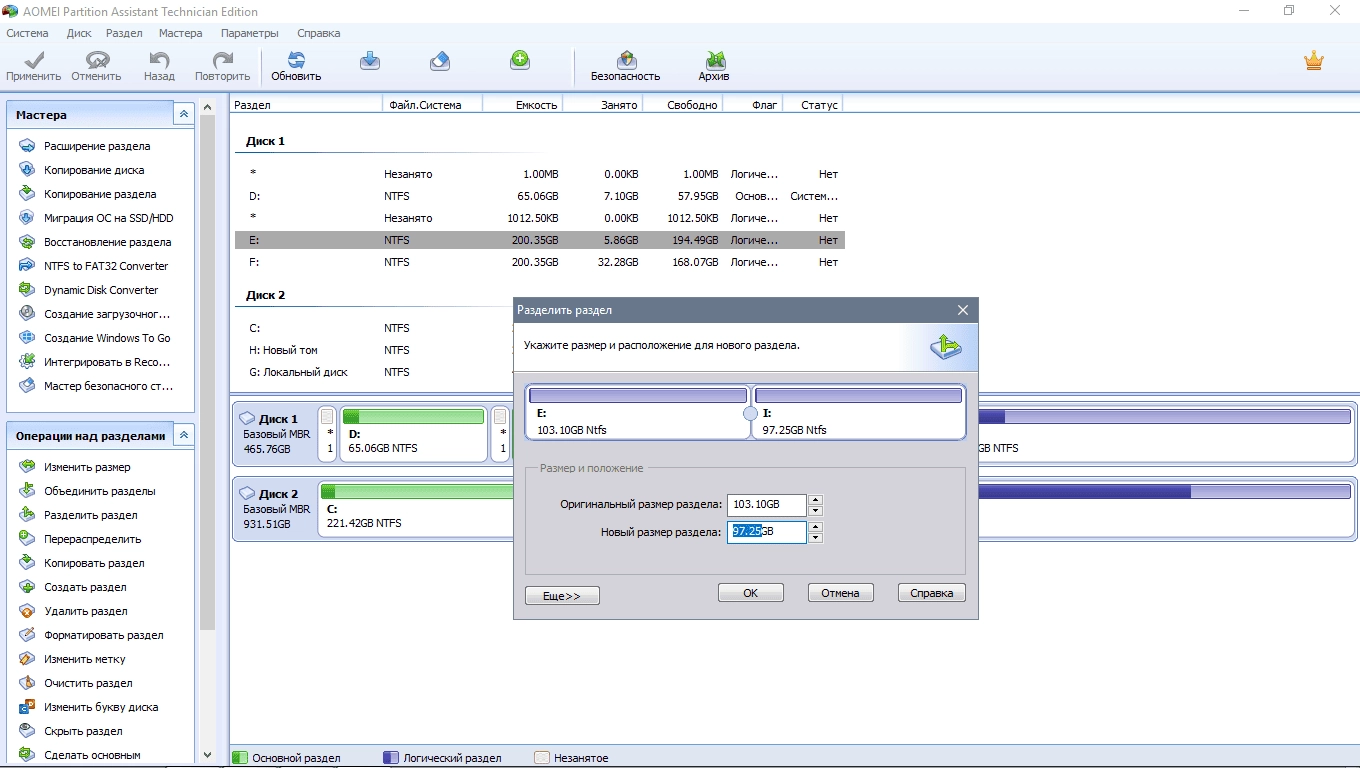
Task: Click C: 221.42GB NTFS block in disk map
Action: click(416, 509)
